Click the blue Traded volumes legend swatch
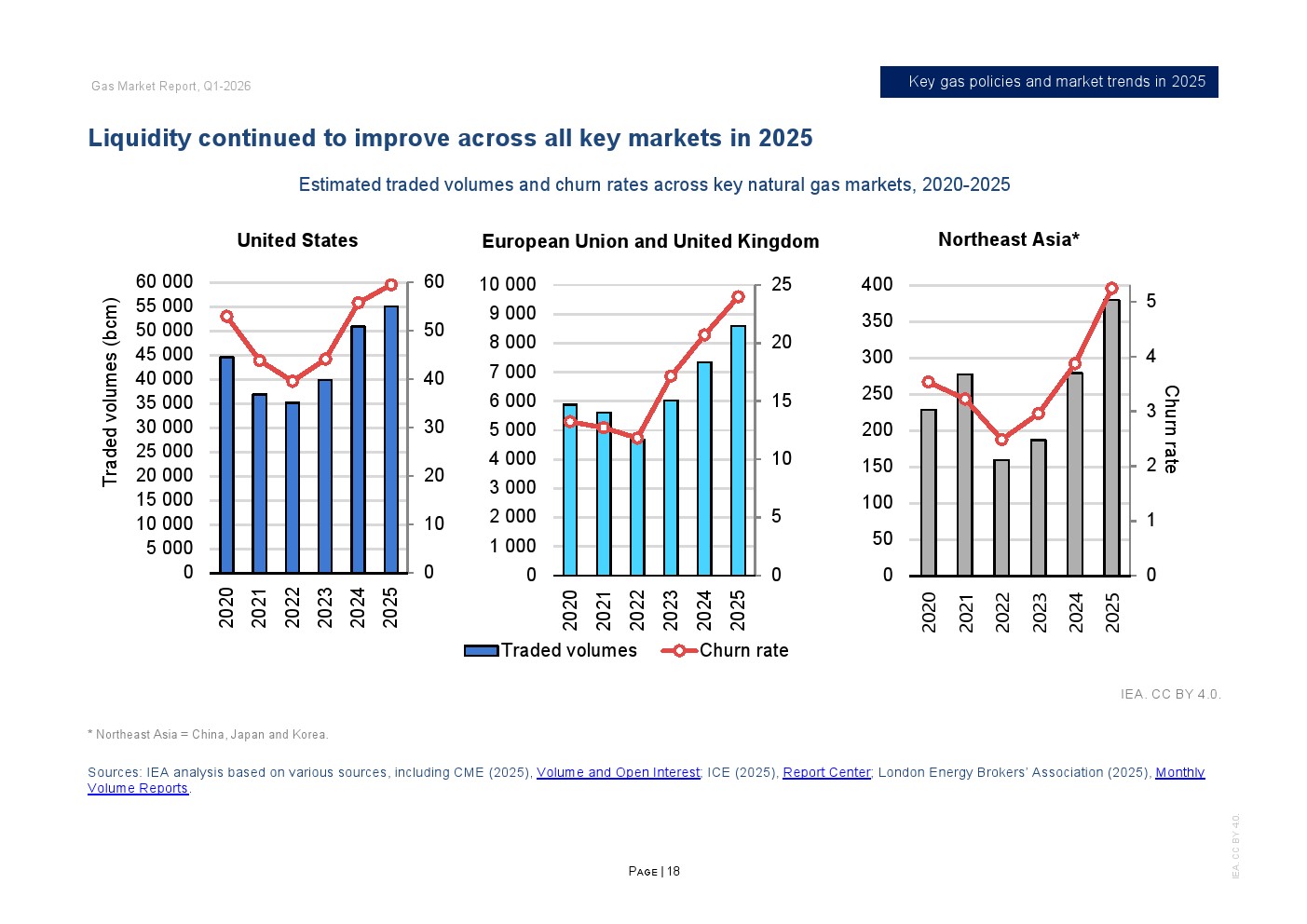 [481, 651]
